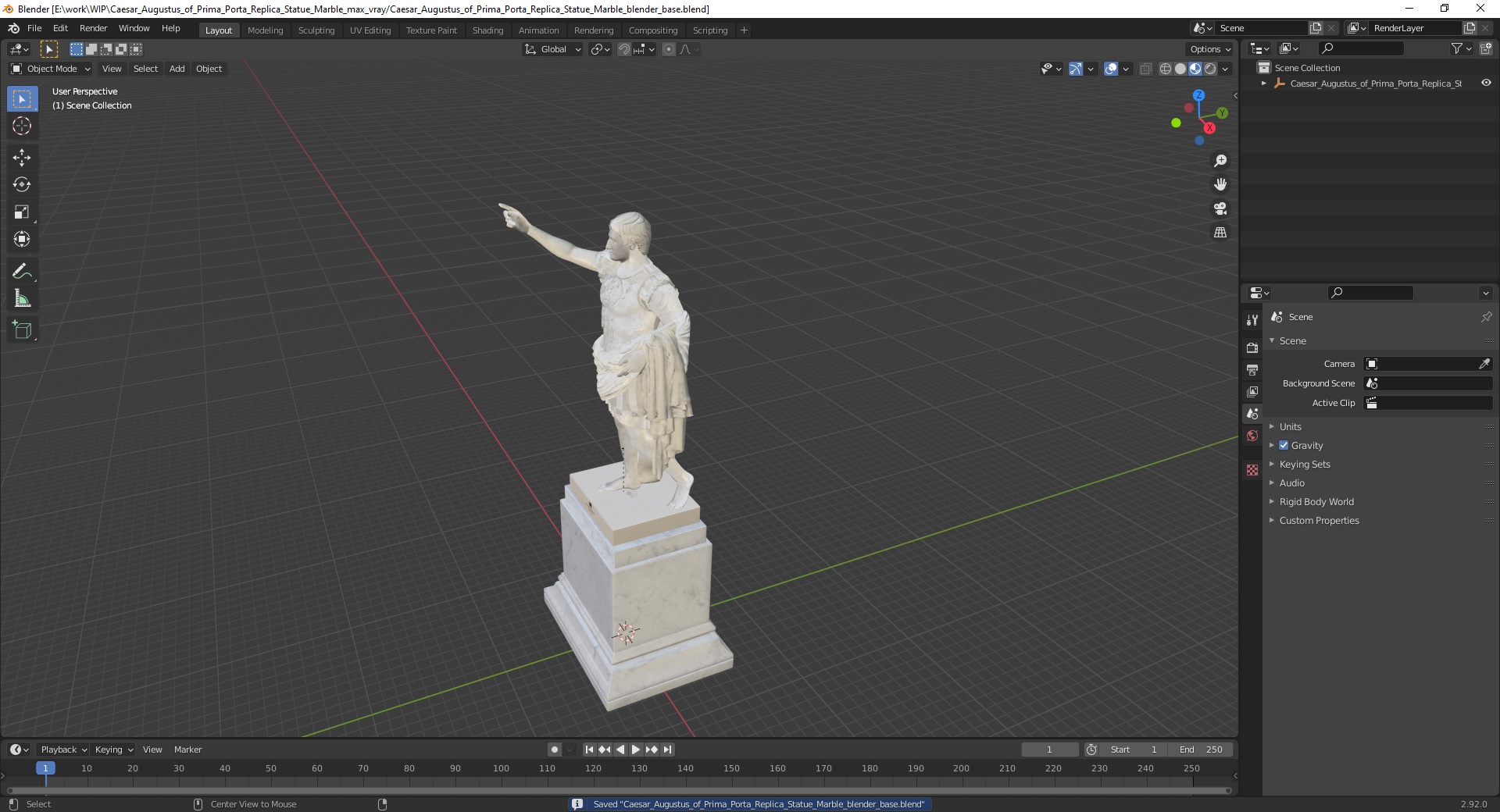Open Output properties tab

pyautogui.click(x=1252, y=369)
